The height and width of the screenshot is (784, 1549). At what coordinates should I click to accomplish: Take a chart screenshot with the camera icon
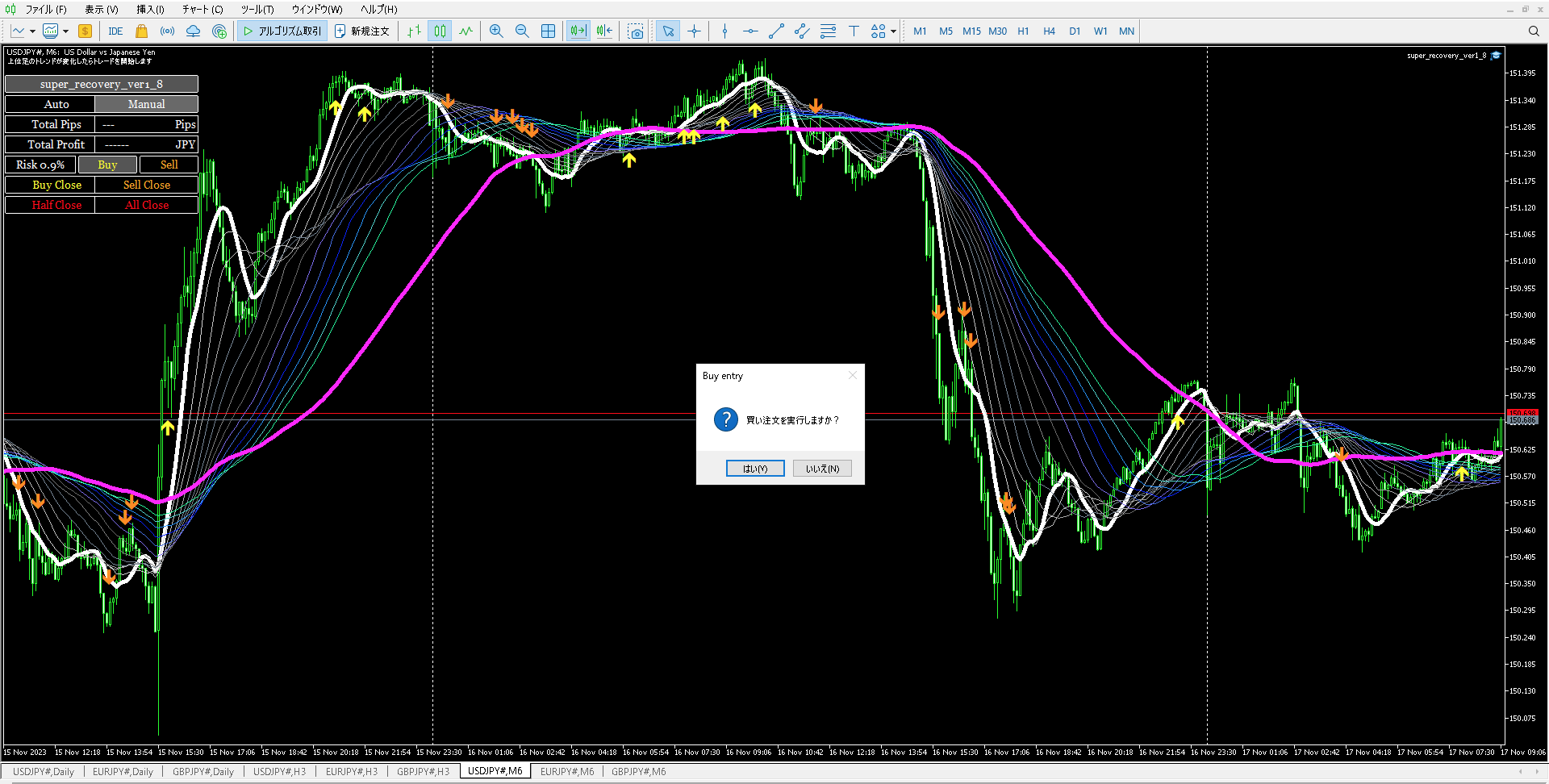pos(636,31)
